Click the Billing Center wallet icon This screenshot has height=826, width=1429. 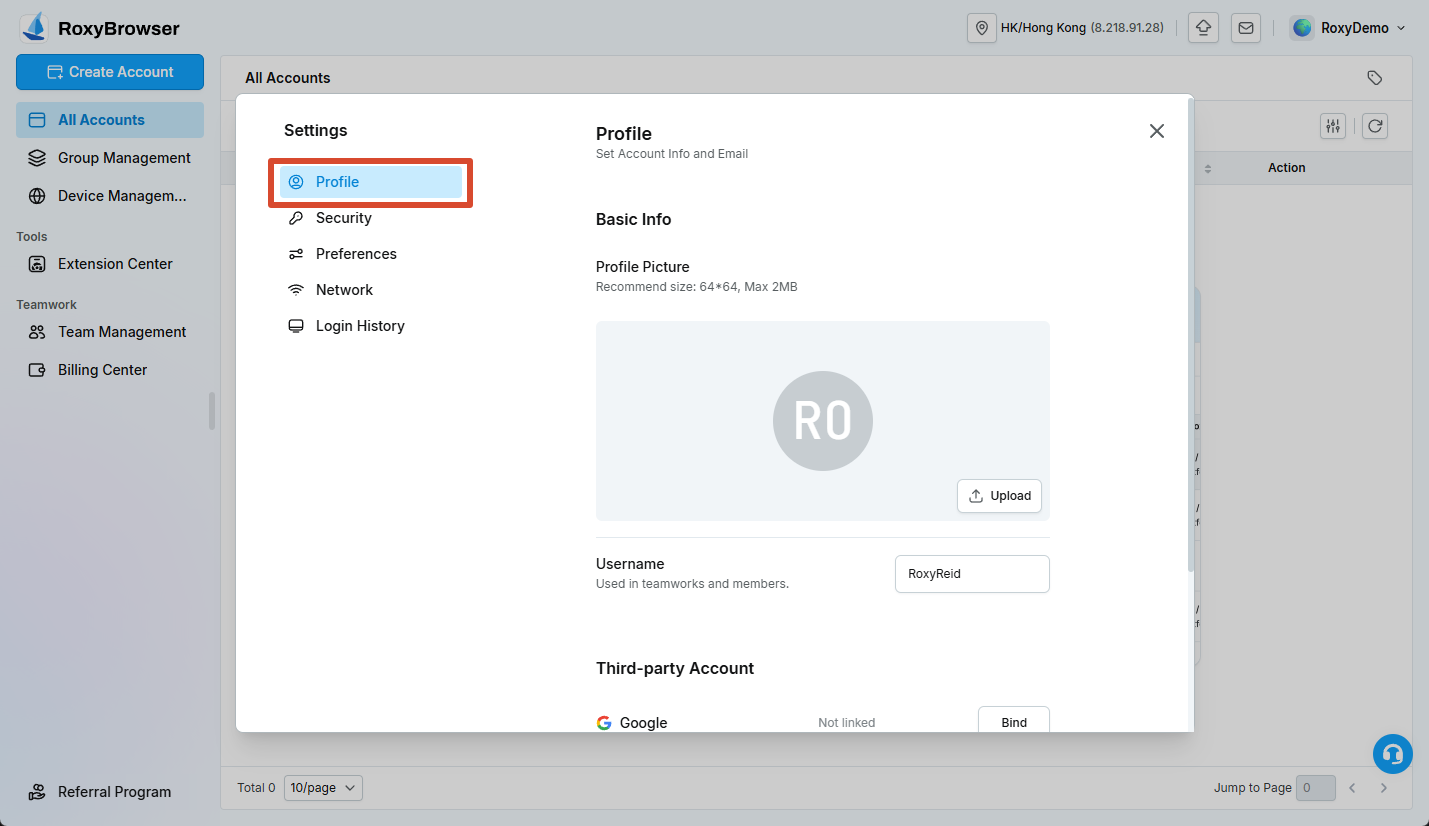(37, 370)
